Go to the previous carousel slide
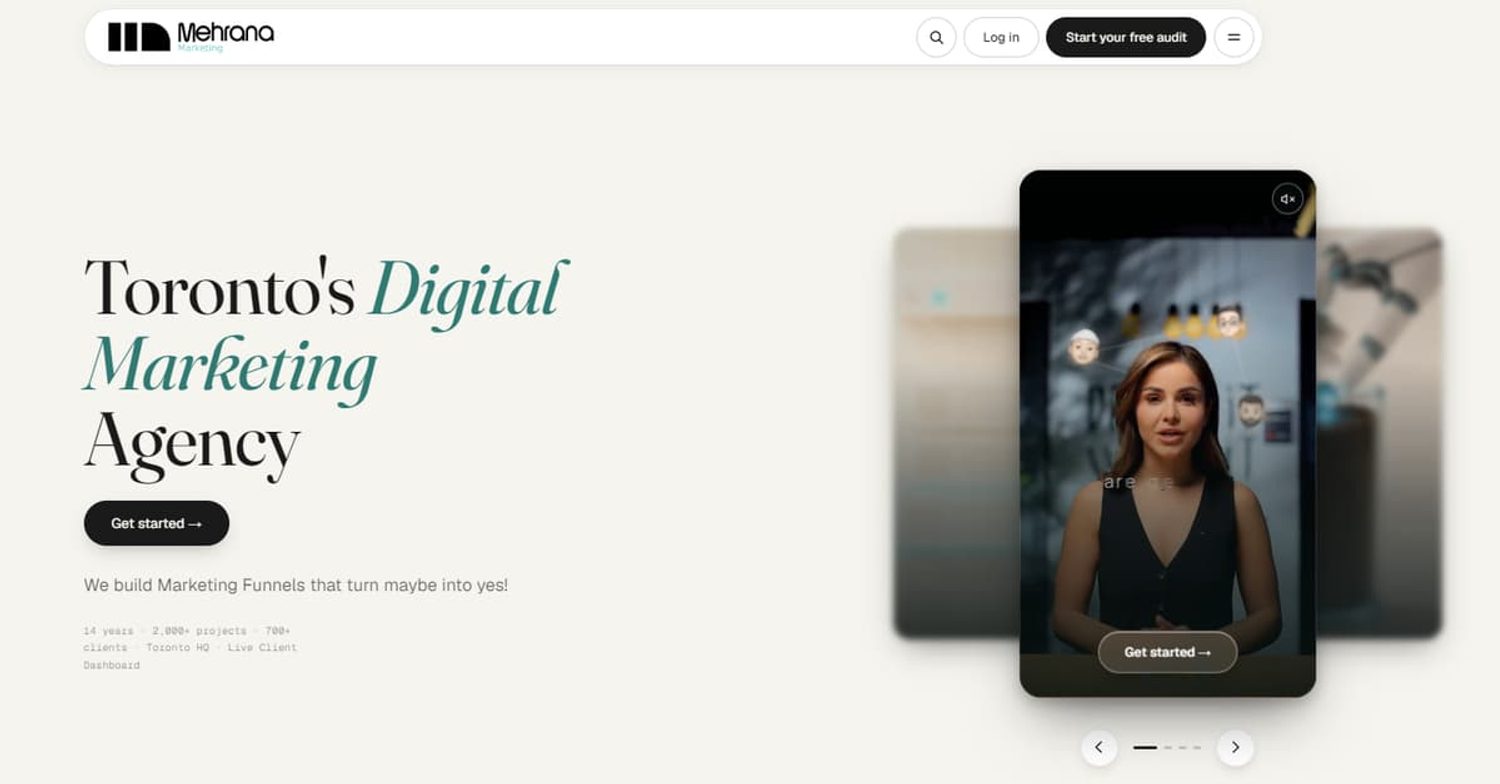This screenshot has width=1500, height=784. [1099, 747]
